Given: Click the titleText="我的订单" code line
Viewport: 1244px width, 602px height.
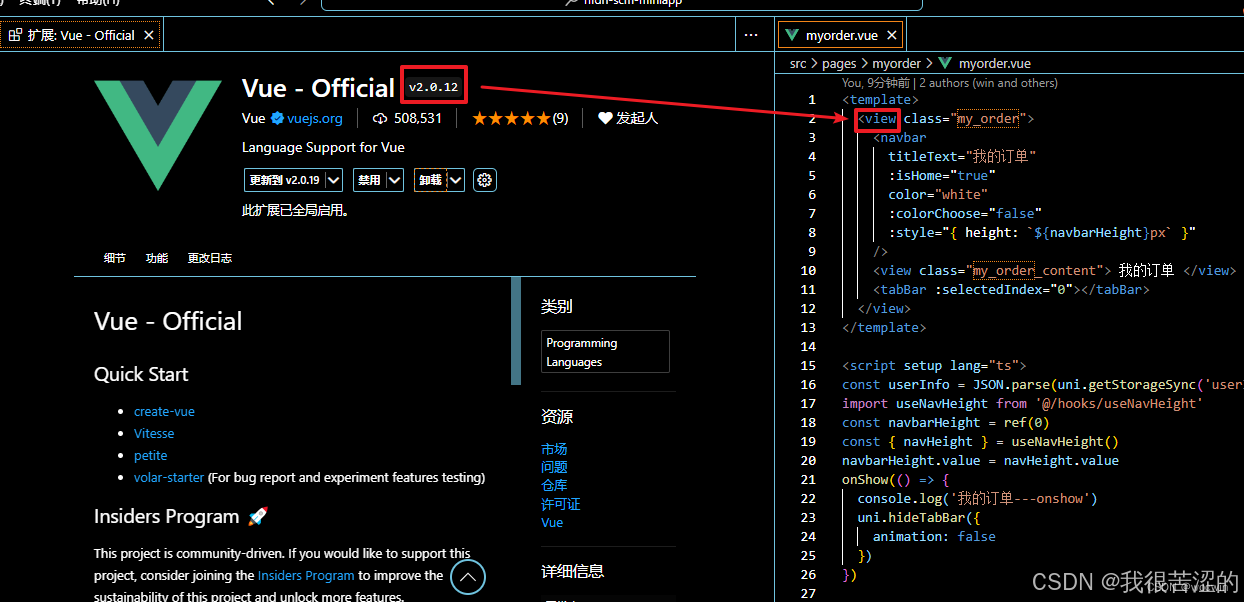Looking at the screenshot, I should (962, 156).
